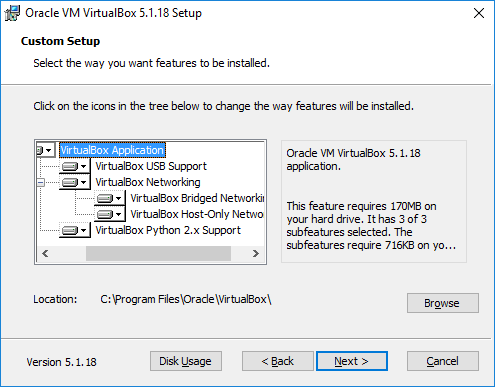This screenshot has height=387, width=495.
Task: Click the VirtualBox USB Support drive icon
Action: click(x=70, y=166)
